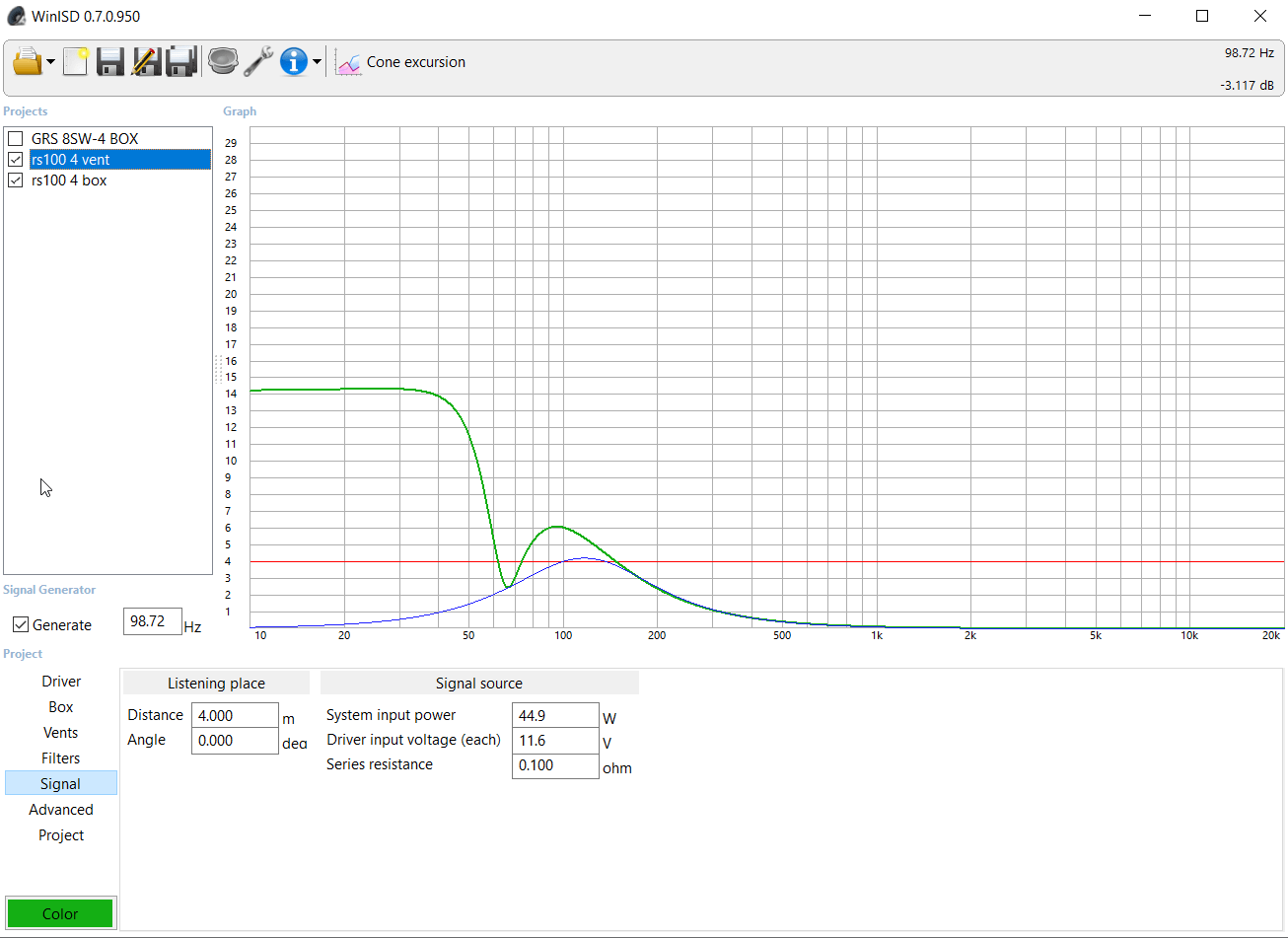
Task: Close the WinISD window
Action: pos(1259,16)
